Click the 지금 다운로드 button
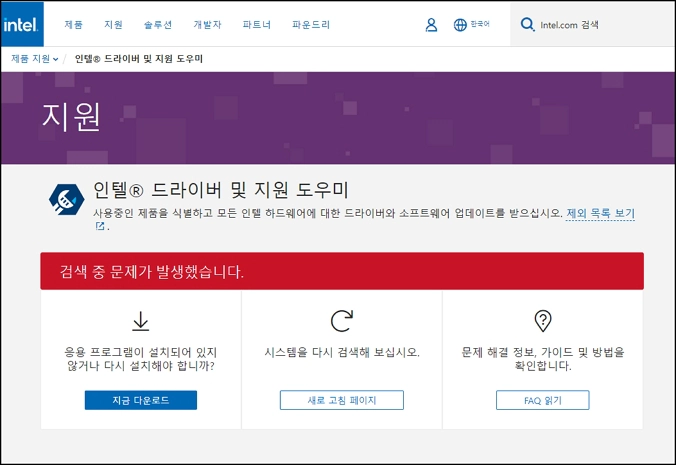 pos(141,400)
